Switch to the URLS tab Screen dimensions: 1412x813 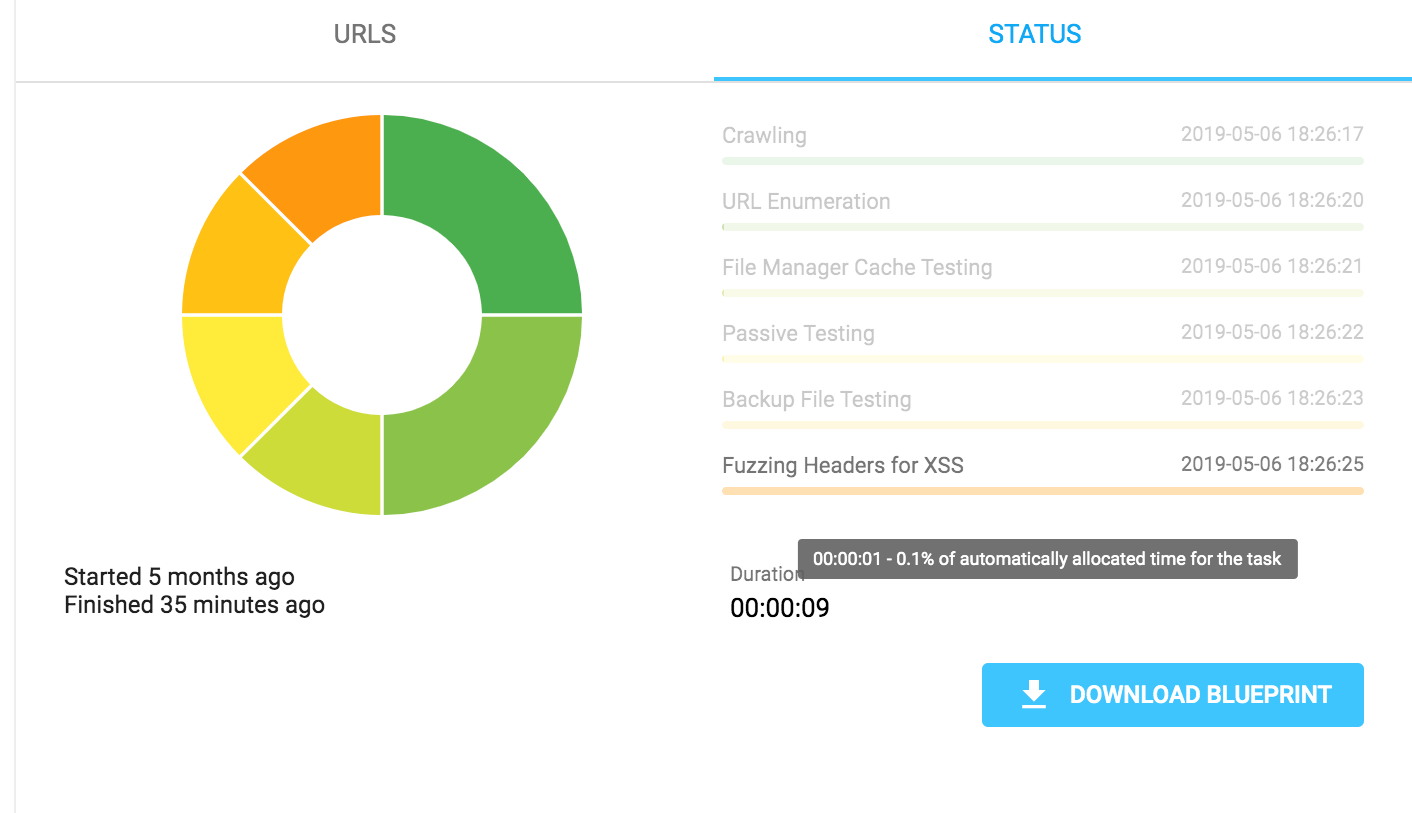tap(365, 34)
